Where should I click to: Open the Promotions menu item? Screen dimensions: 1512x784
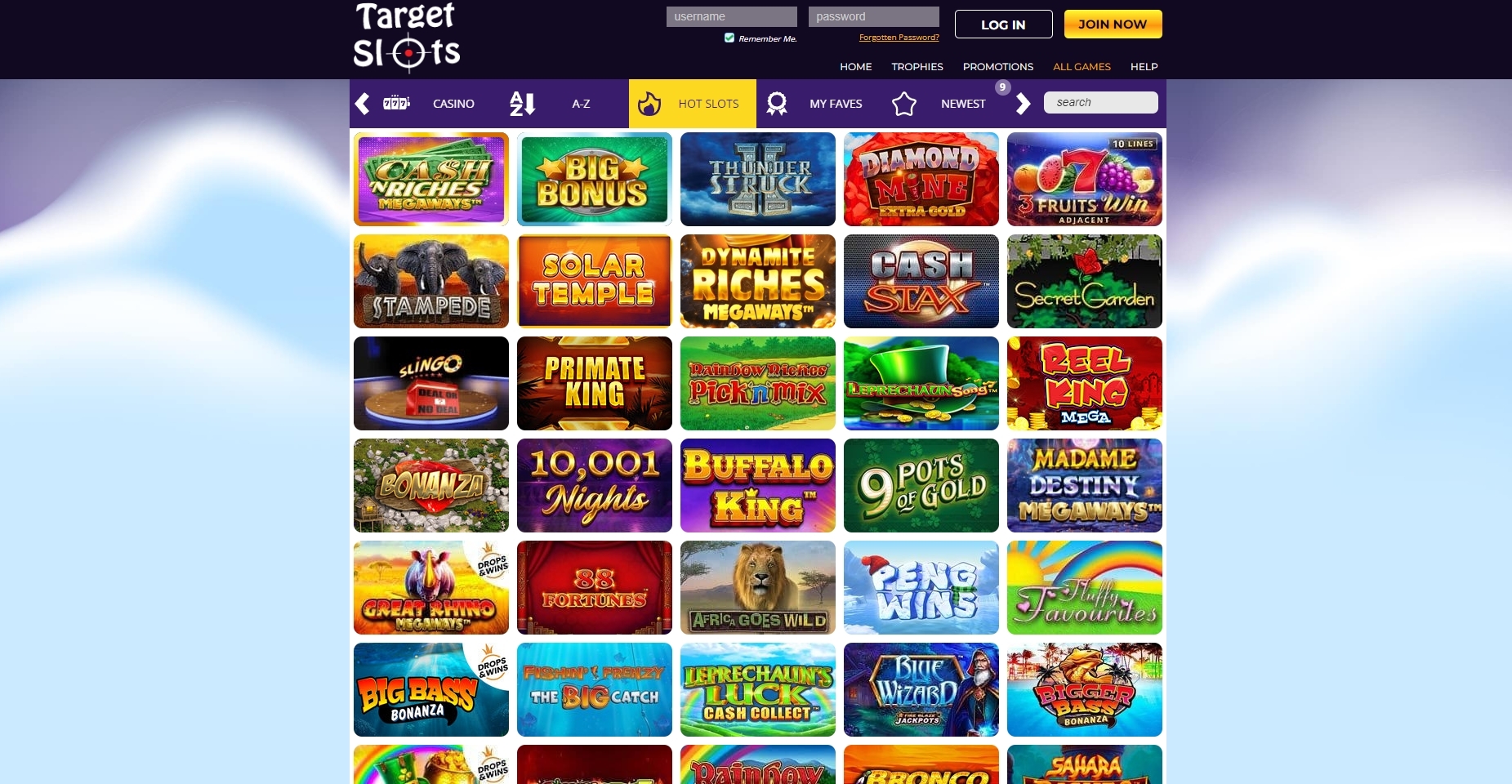click(x=998, y=67)
